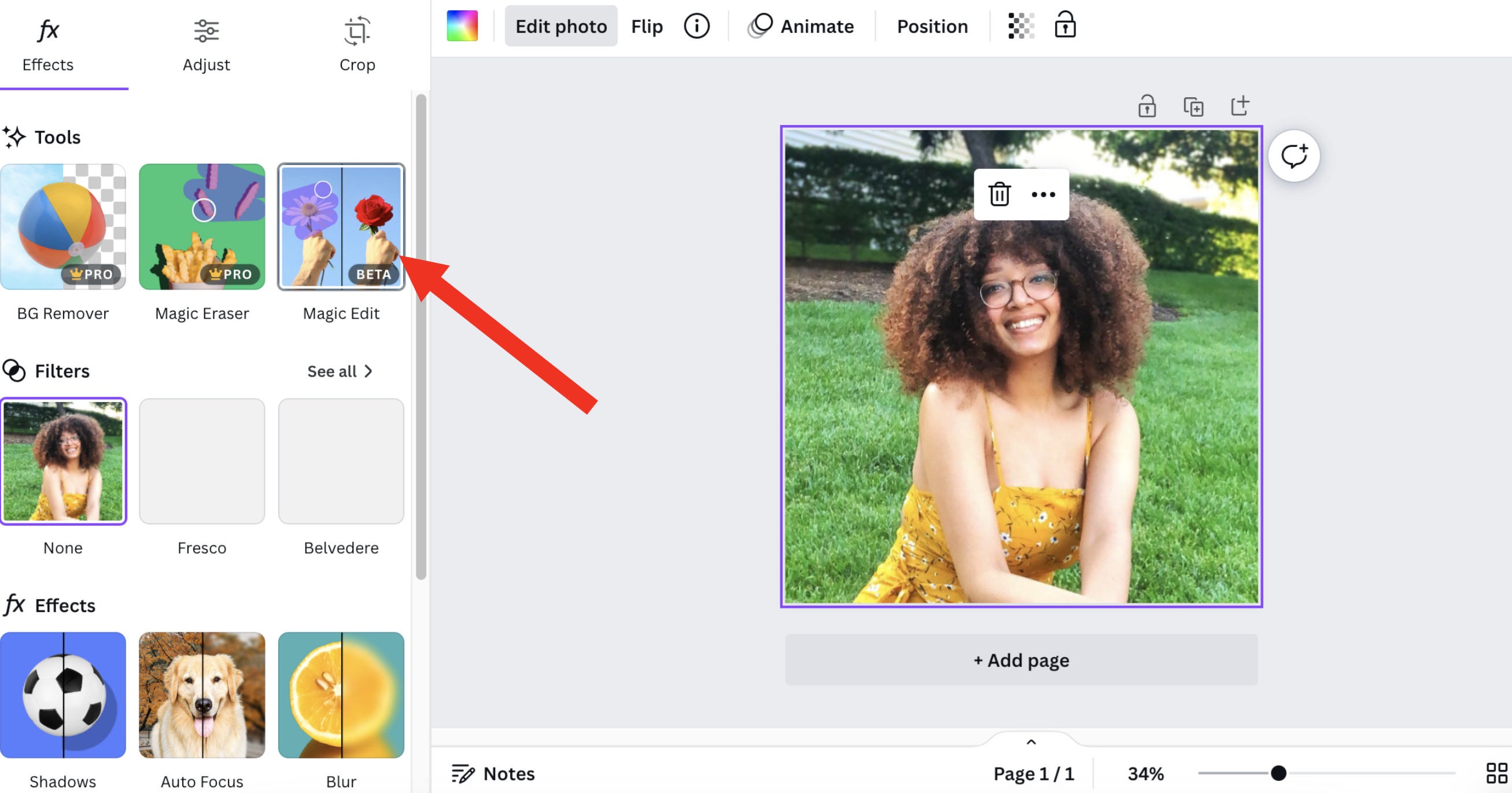The height and width of the screenshot is (793, 1512).
Task: Duplicate page icon above canvas
Action: pyautogui.click(x=1193, y=107)
